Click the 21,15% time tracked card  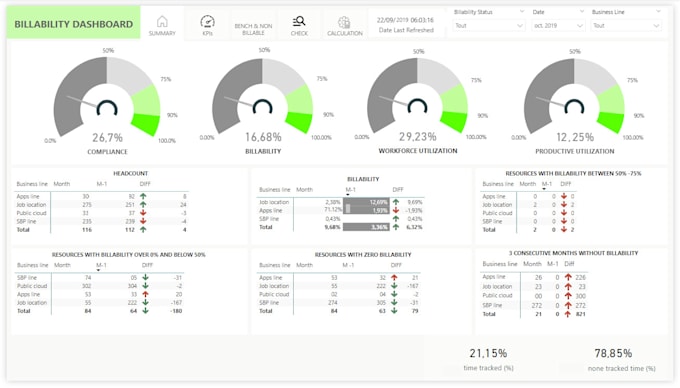coord(488,353)
